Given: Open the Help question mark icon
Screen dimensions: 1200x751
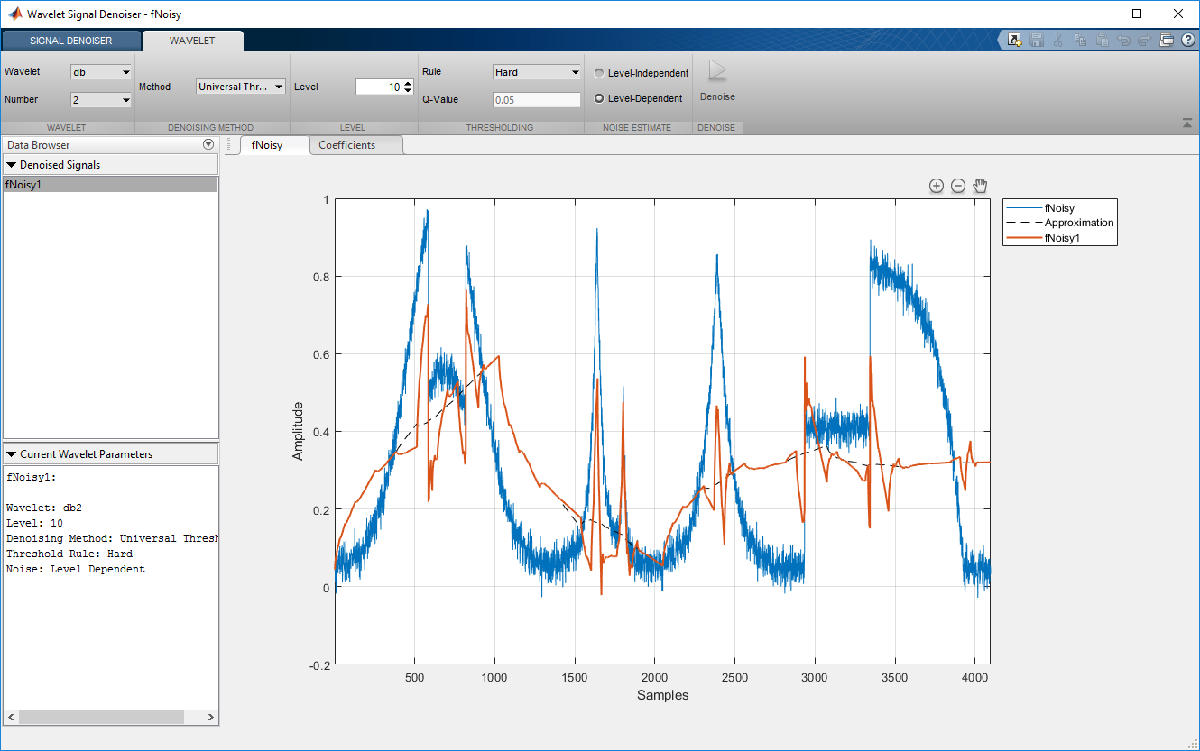Looking at the screenshot, I should [1187, 41].
